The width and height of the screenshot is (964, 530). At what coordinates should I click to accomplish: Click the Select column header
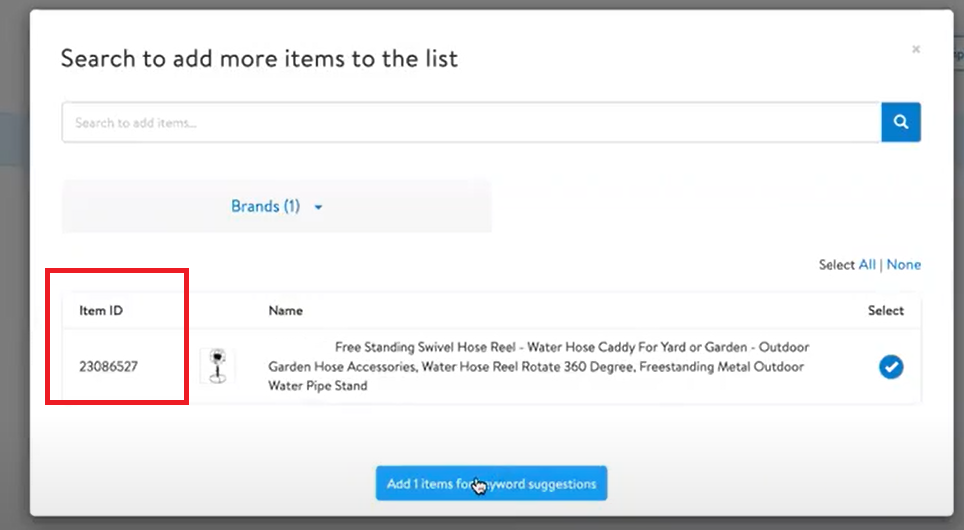(885, 311)
